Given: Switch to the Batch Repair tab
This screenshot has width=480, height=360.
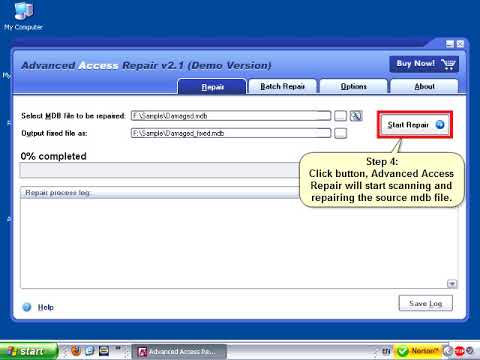Looking at the screenshot, I should click(282, 86).
